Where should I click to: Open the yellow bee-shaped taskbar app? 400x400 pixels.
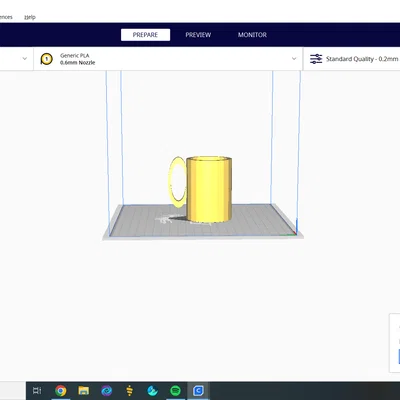point(129,390)
